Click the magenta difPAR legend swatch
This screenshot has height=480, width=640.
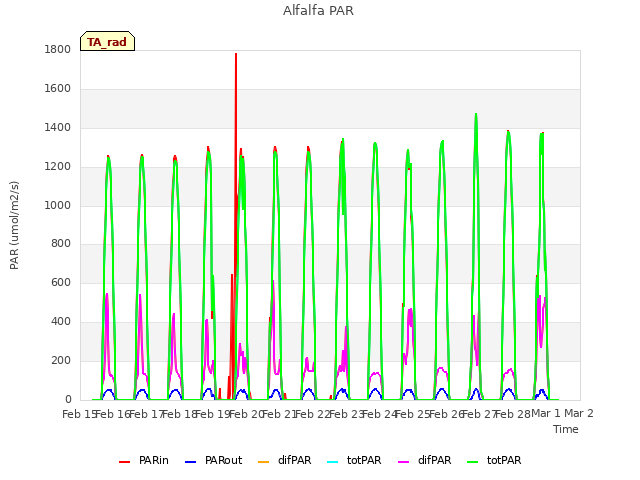(403, 462)
